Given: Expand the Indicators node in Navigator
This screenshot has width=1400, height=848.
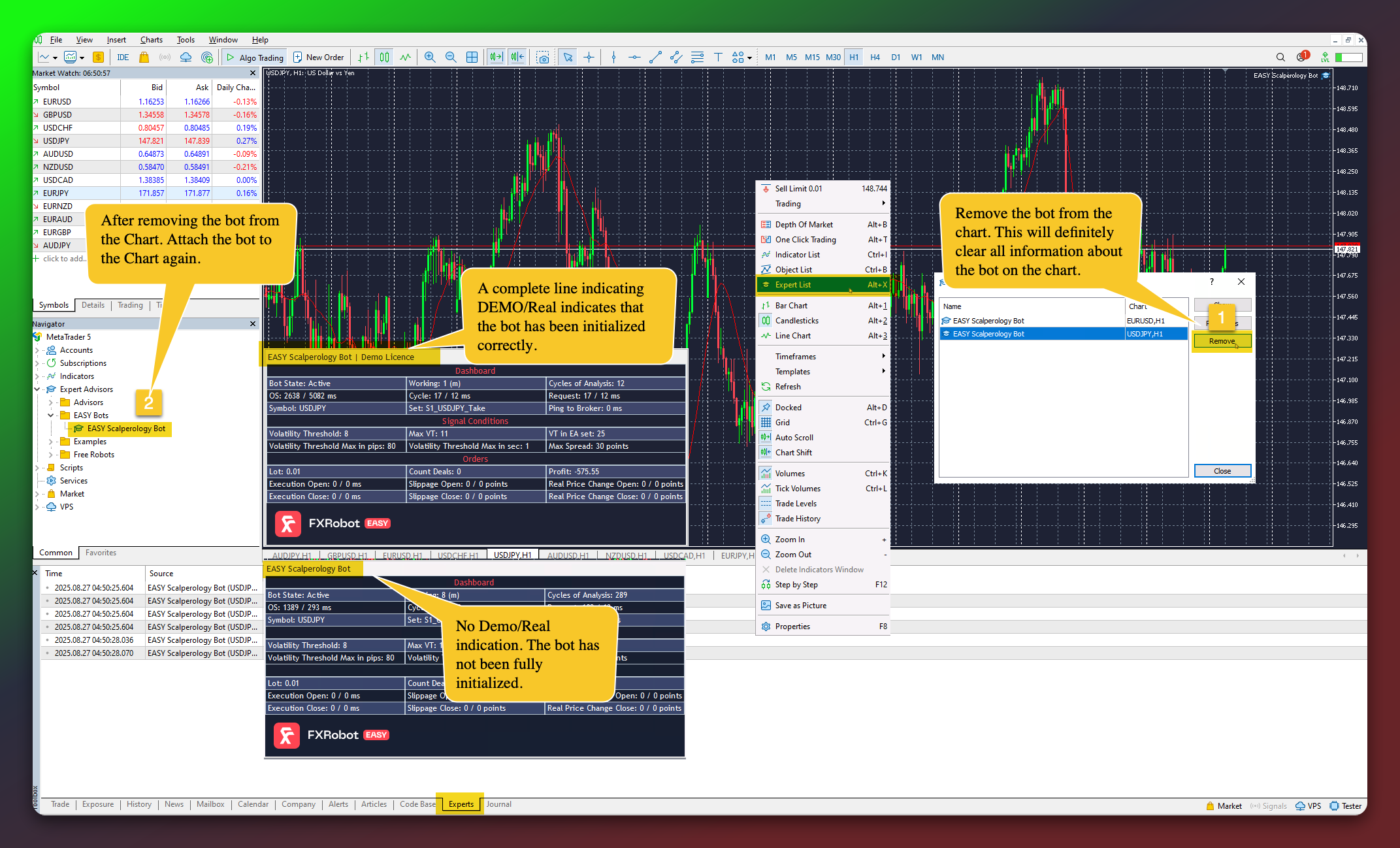Looking at the screenshot, I should (37, 376).
